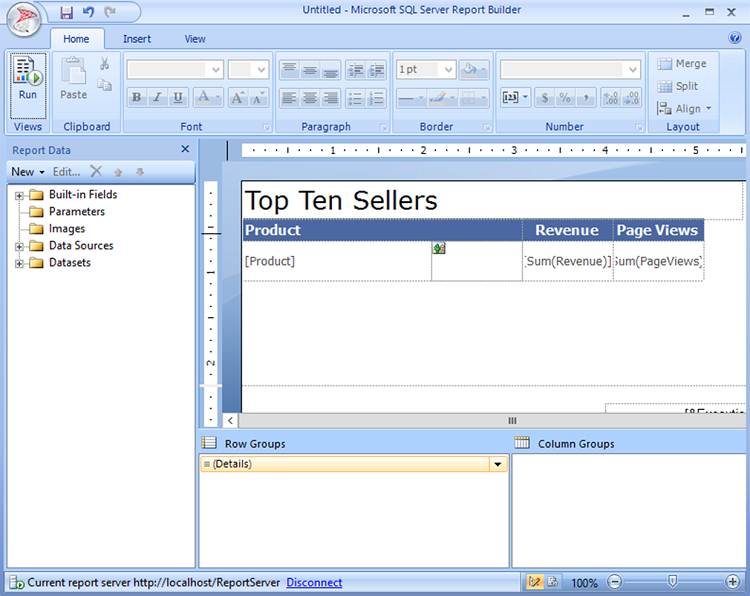Click Split cells button
This screenshot has height=596, width=750.
[x=678, y=86]
